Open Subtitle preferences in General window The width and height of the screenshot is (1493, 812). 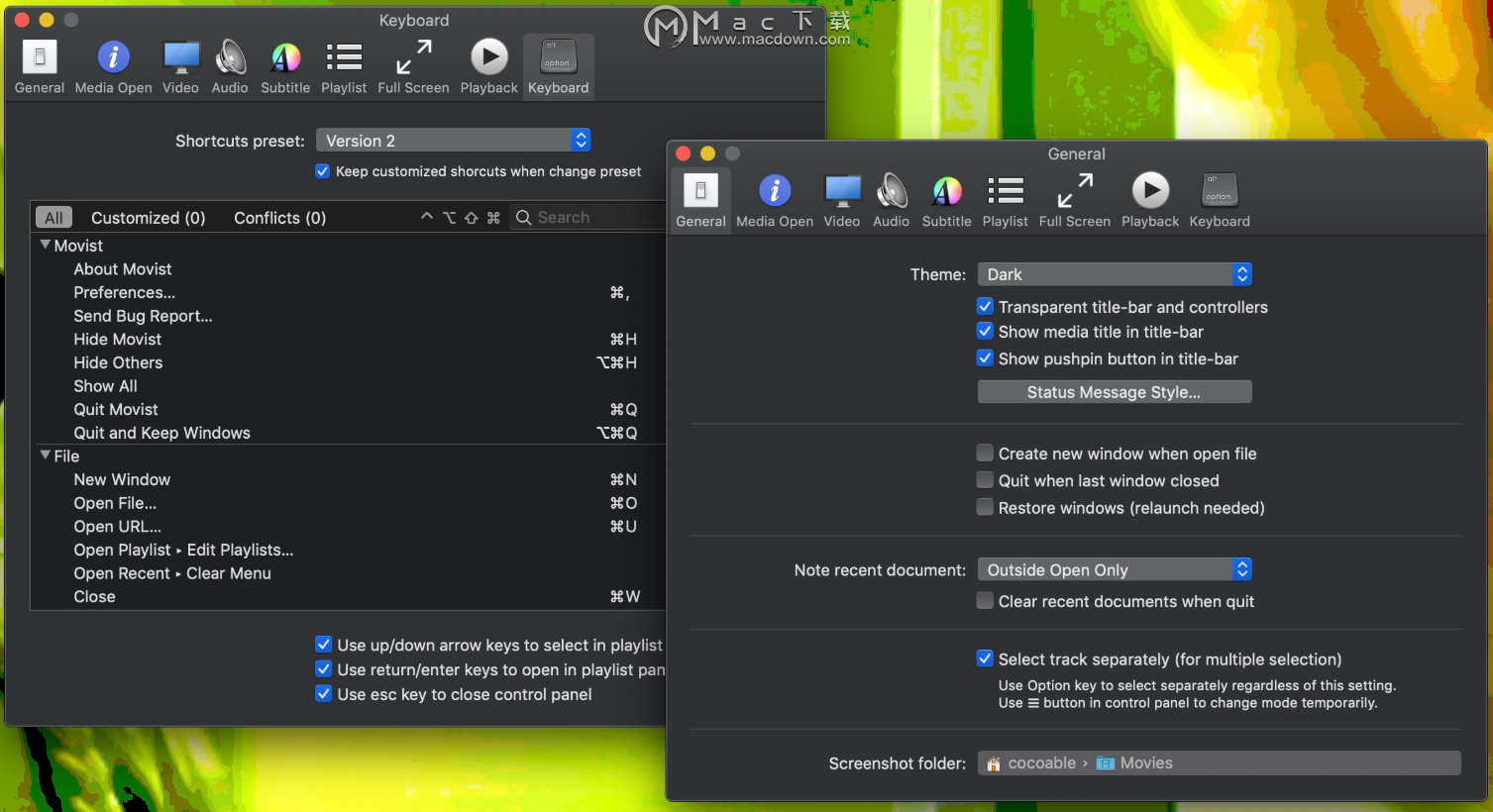pyautogui.click(x=946, y=200)
